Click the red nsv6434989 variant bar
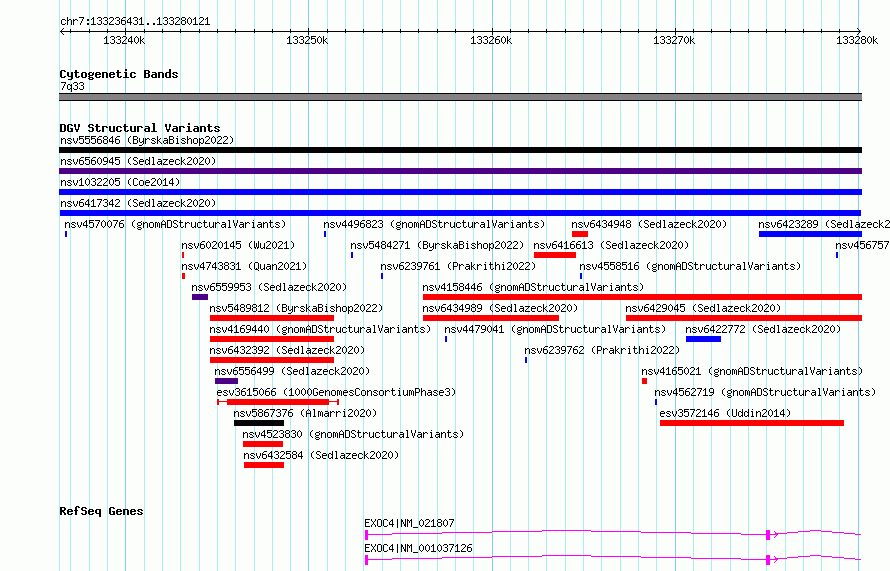Image resolution: width=890 pixels, height=571 pixels. point(491,318)
